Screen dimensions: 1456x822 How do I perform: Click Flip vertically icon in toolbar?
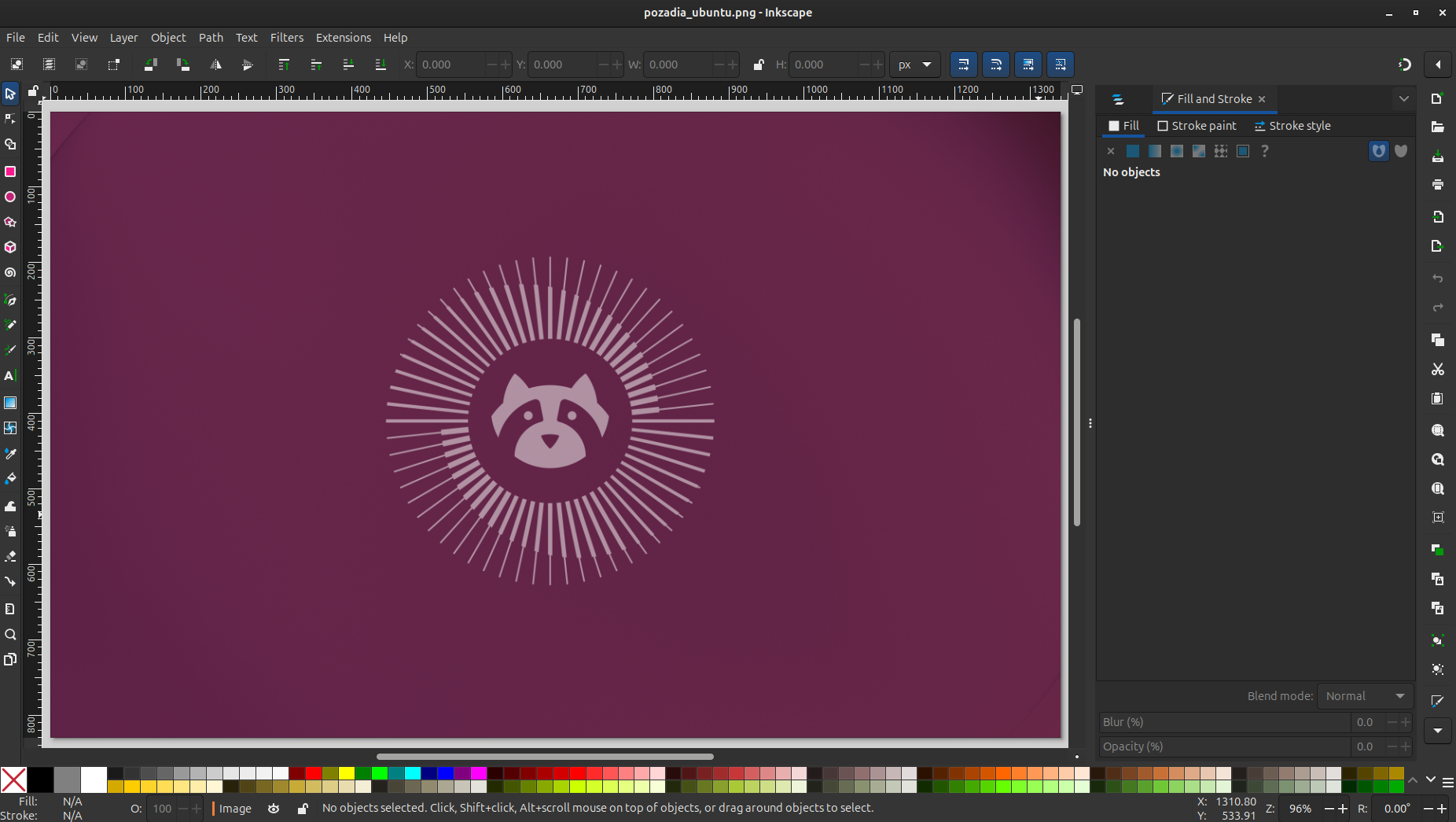coord(248,65)
